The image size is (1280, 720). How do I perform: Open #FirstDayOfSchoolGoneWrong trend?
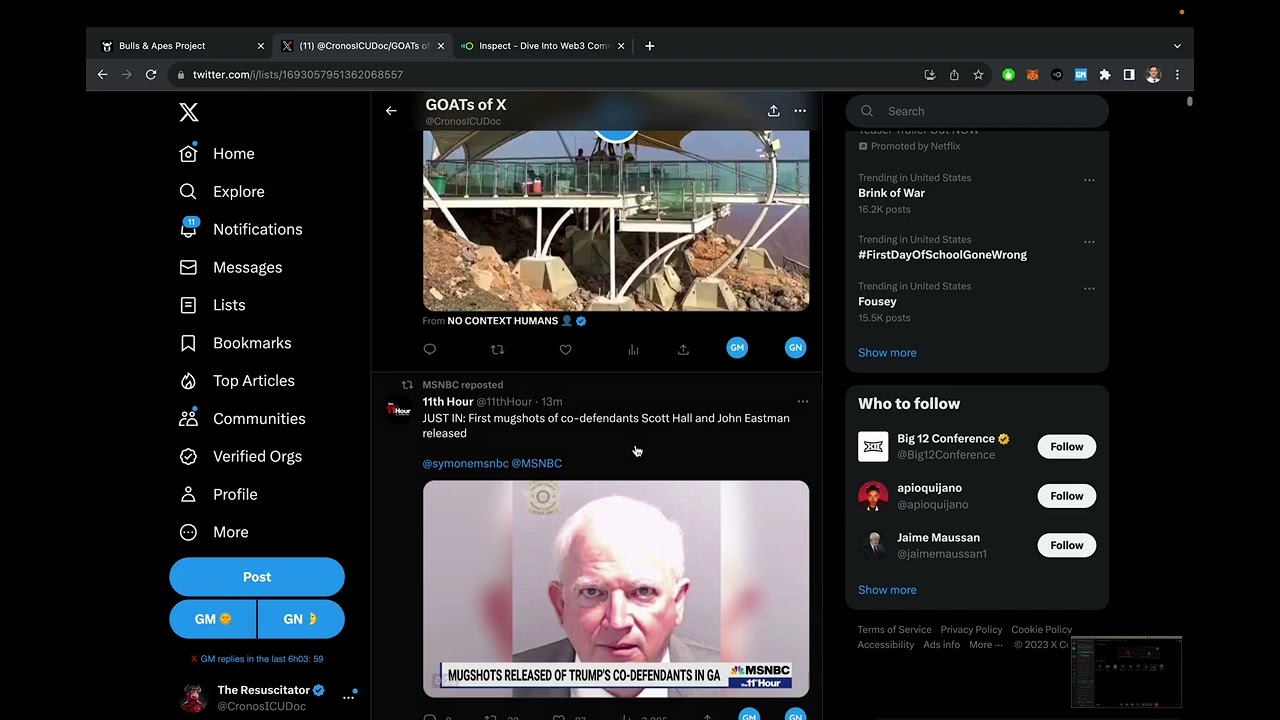(942, 255)
